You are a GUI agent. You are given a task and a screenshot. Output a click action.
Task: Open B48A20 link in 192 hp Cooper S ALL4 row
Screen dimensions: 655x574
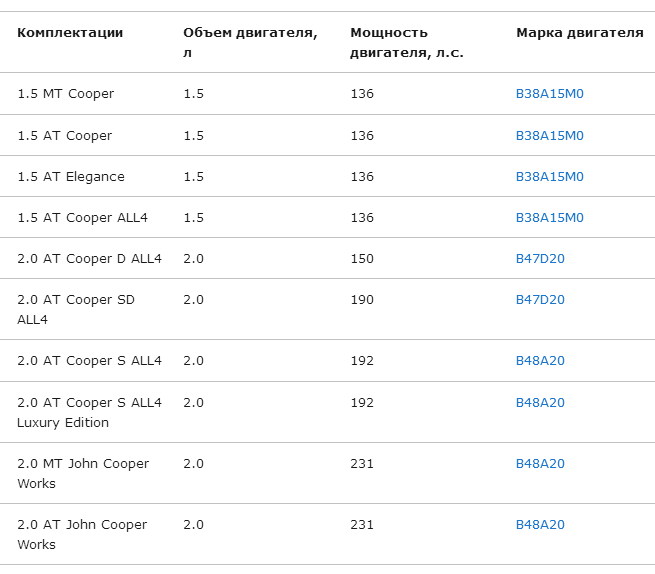click(x=540, y=361)
